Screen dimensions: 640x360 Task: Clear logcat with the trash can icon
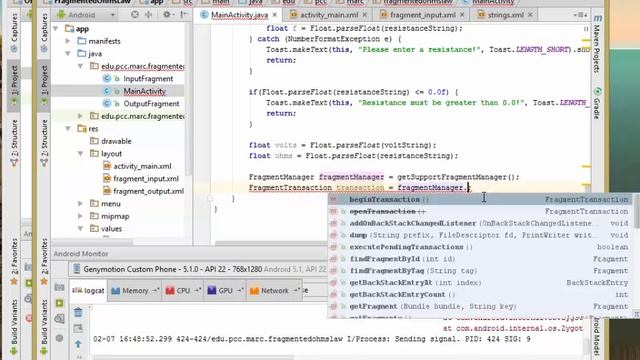click(x=78, y=313)
